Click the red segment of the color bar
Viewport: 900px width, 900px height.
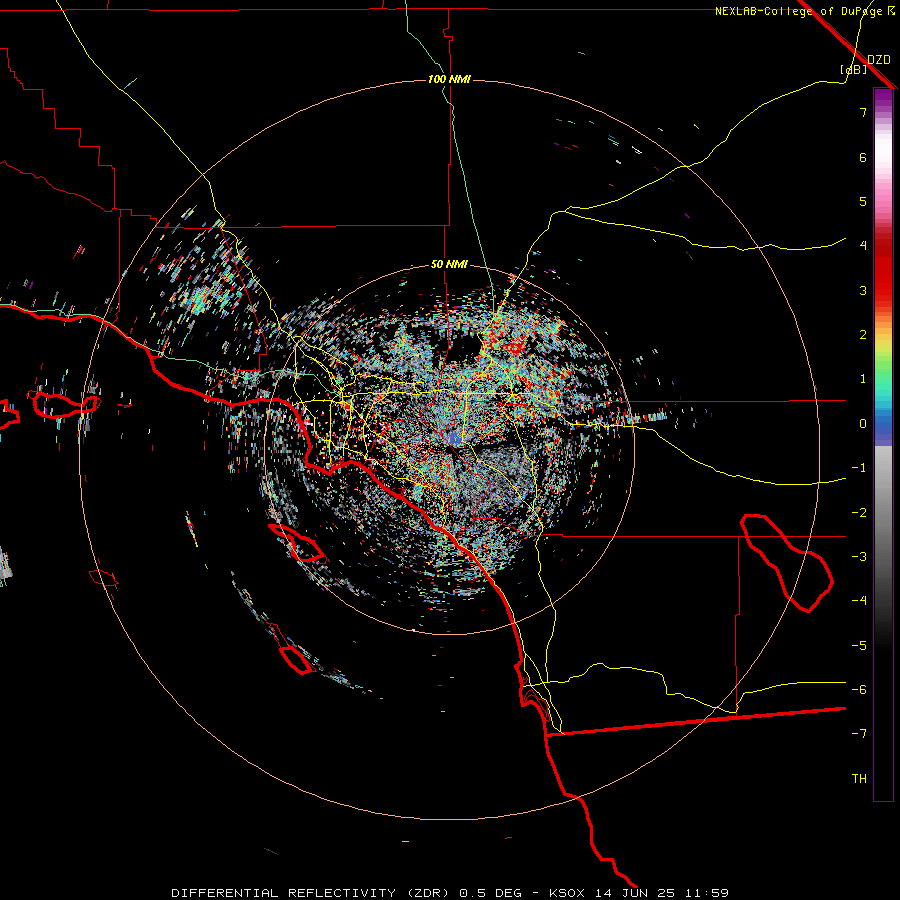pos(883,270)
